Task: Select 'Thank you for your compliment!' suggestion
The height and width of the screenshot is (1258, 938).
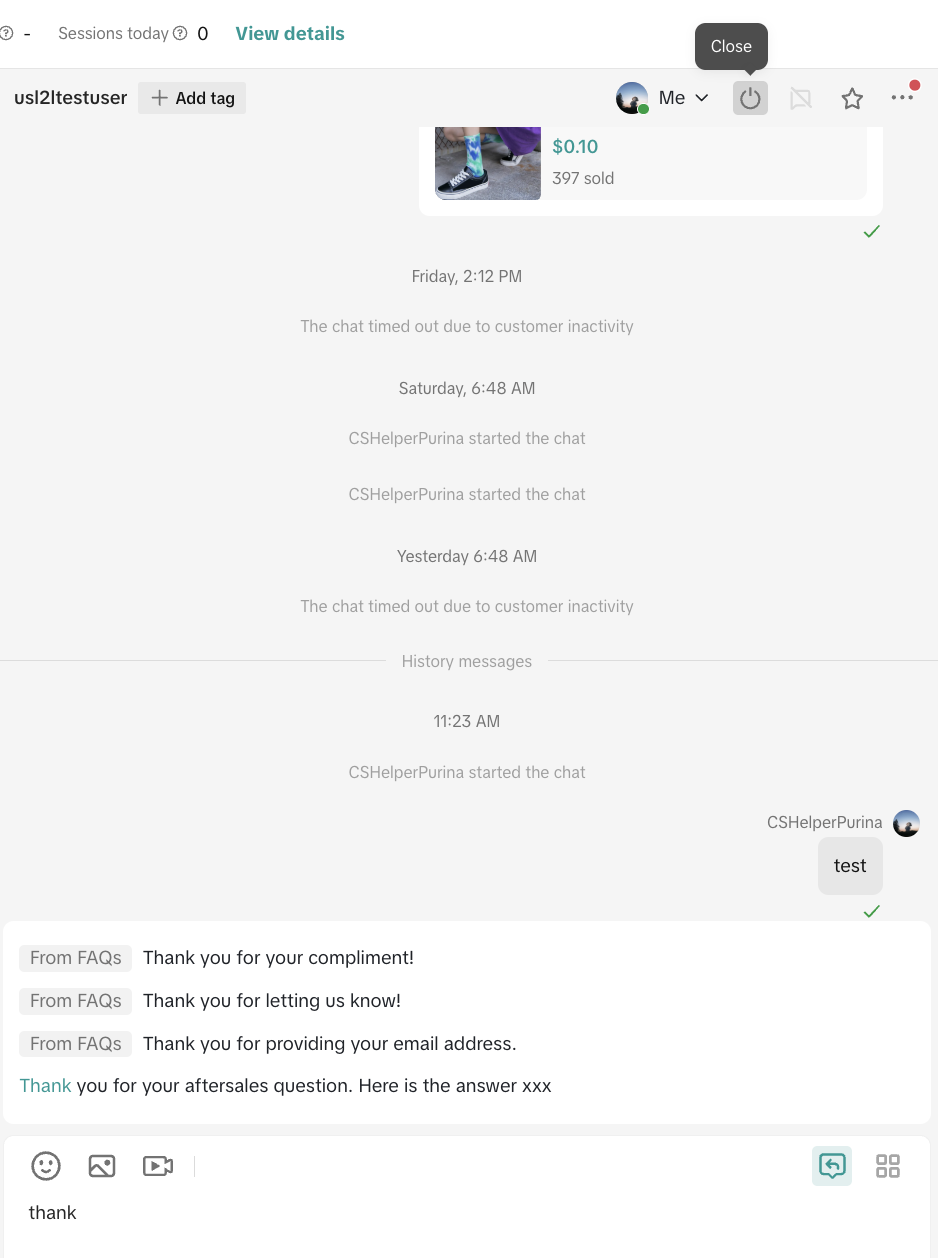Action: [x=278, y=958]
